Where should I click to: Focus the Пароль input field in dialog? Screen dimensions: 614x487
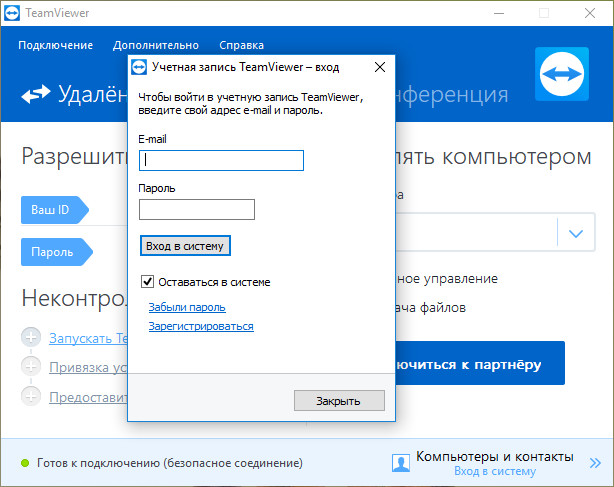coord(197,209)
